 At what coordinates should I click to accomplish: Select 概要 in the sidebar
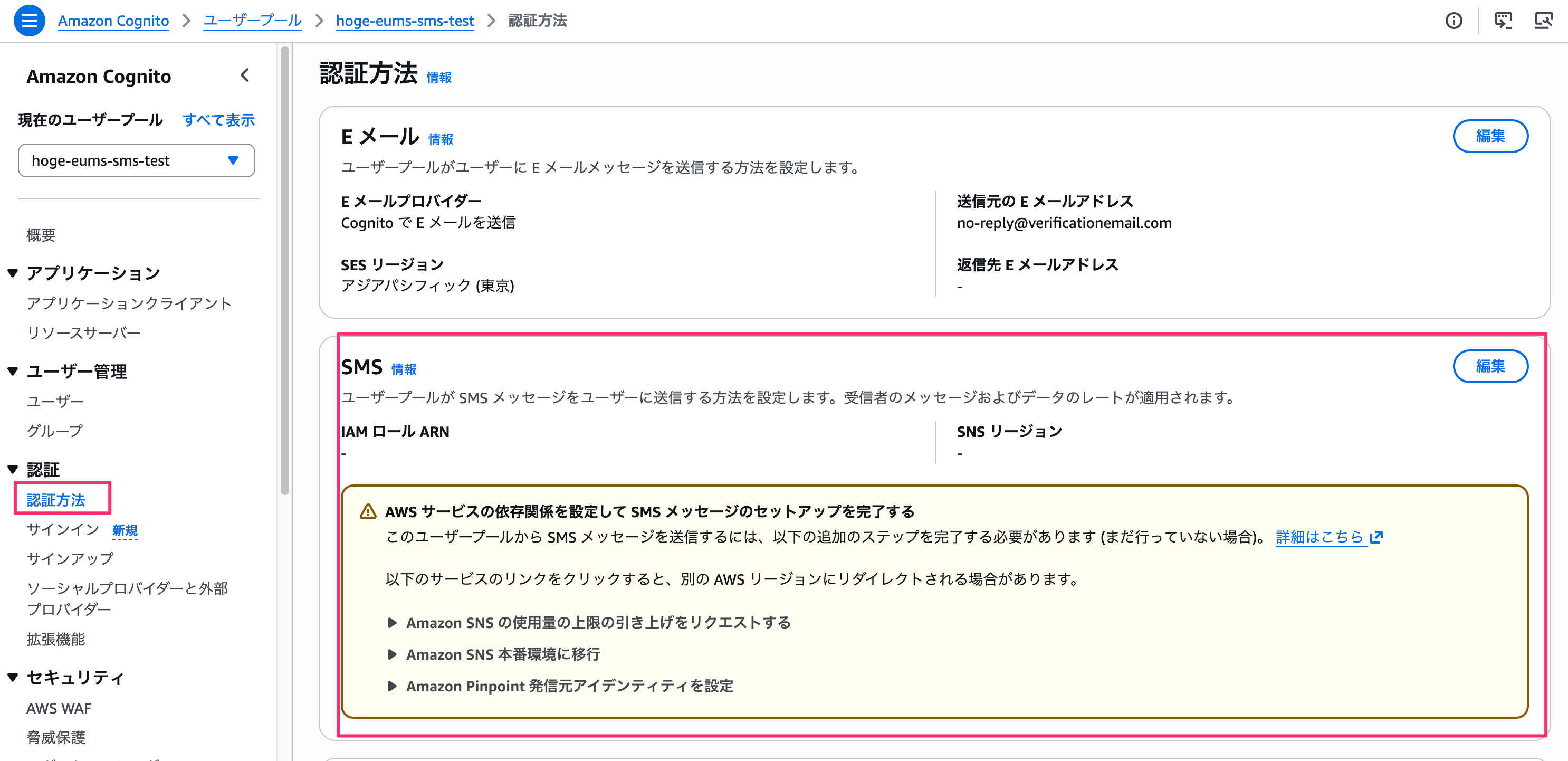(41, 235)
